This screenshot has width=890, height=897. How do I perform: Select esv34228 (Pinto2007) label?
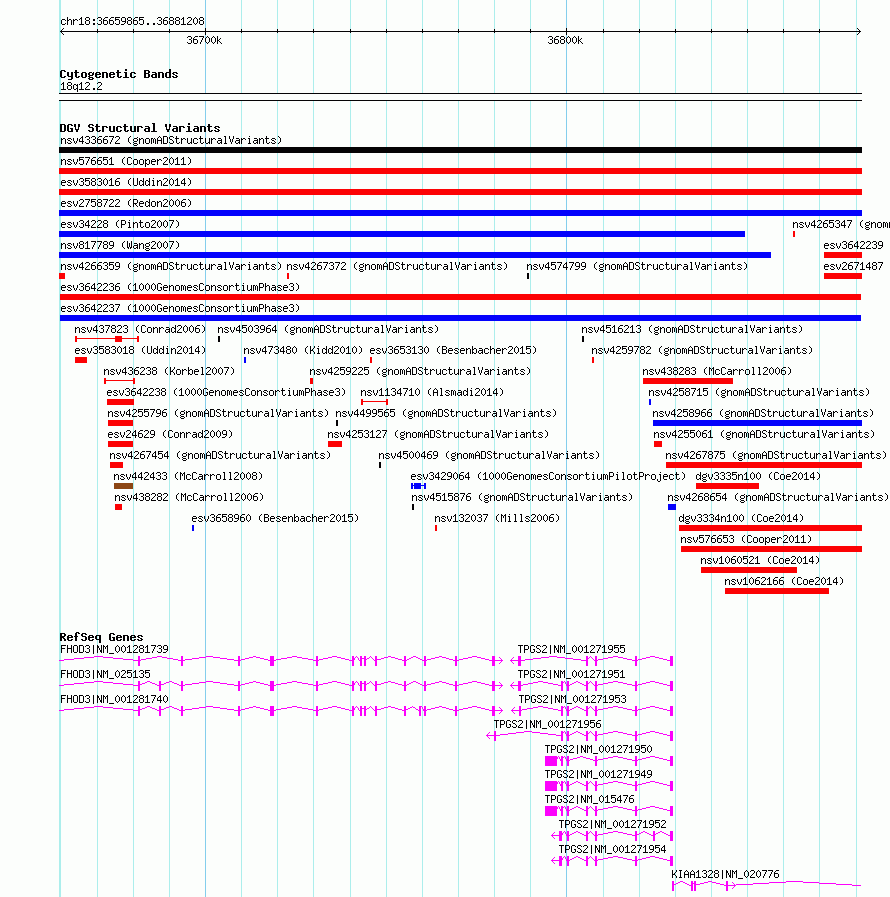[x=120, y=224]
